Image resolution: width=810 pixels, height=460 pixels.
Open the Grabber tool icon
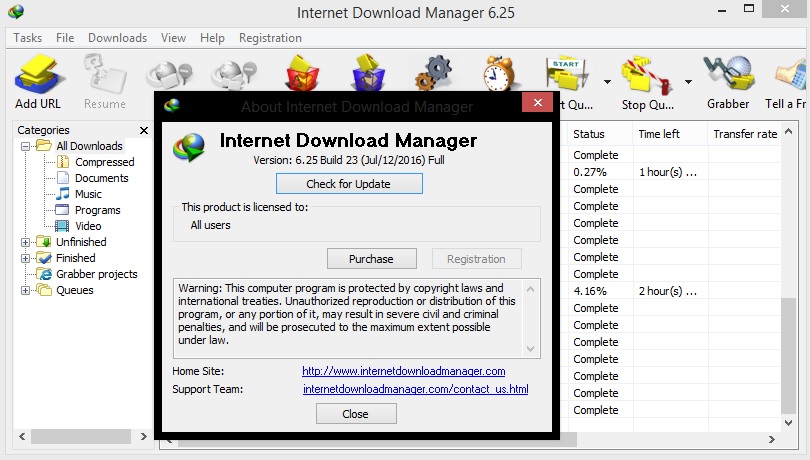click(728, 75)
